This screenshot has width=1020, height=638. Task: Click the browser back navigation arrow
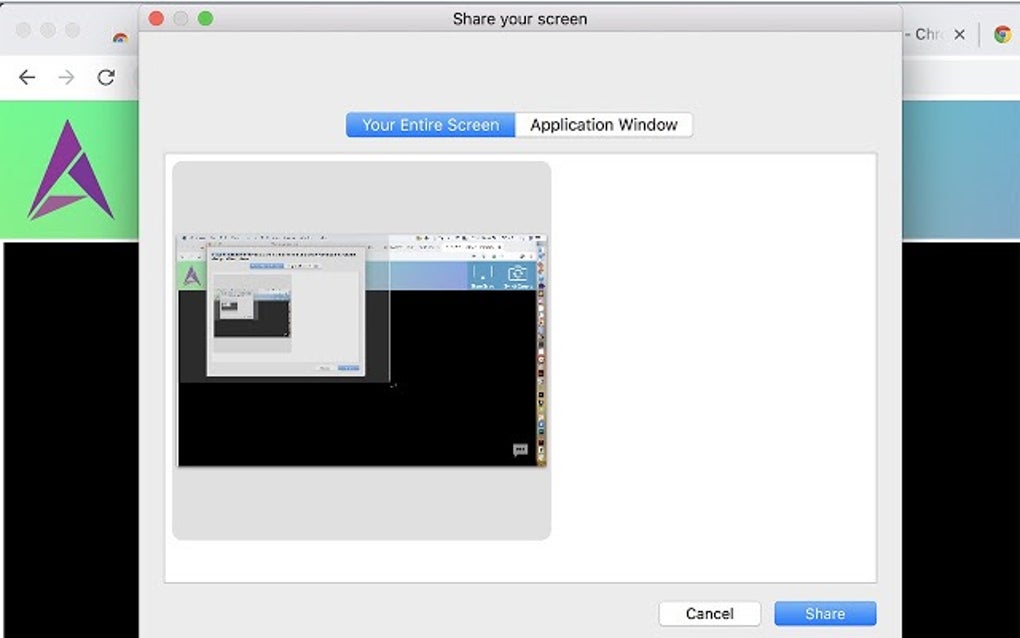pyautogui.click(x=26, y=77)
